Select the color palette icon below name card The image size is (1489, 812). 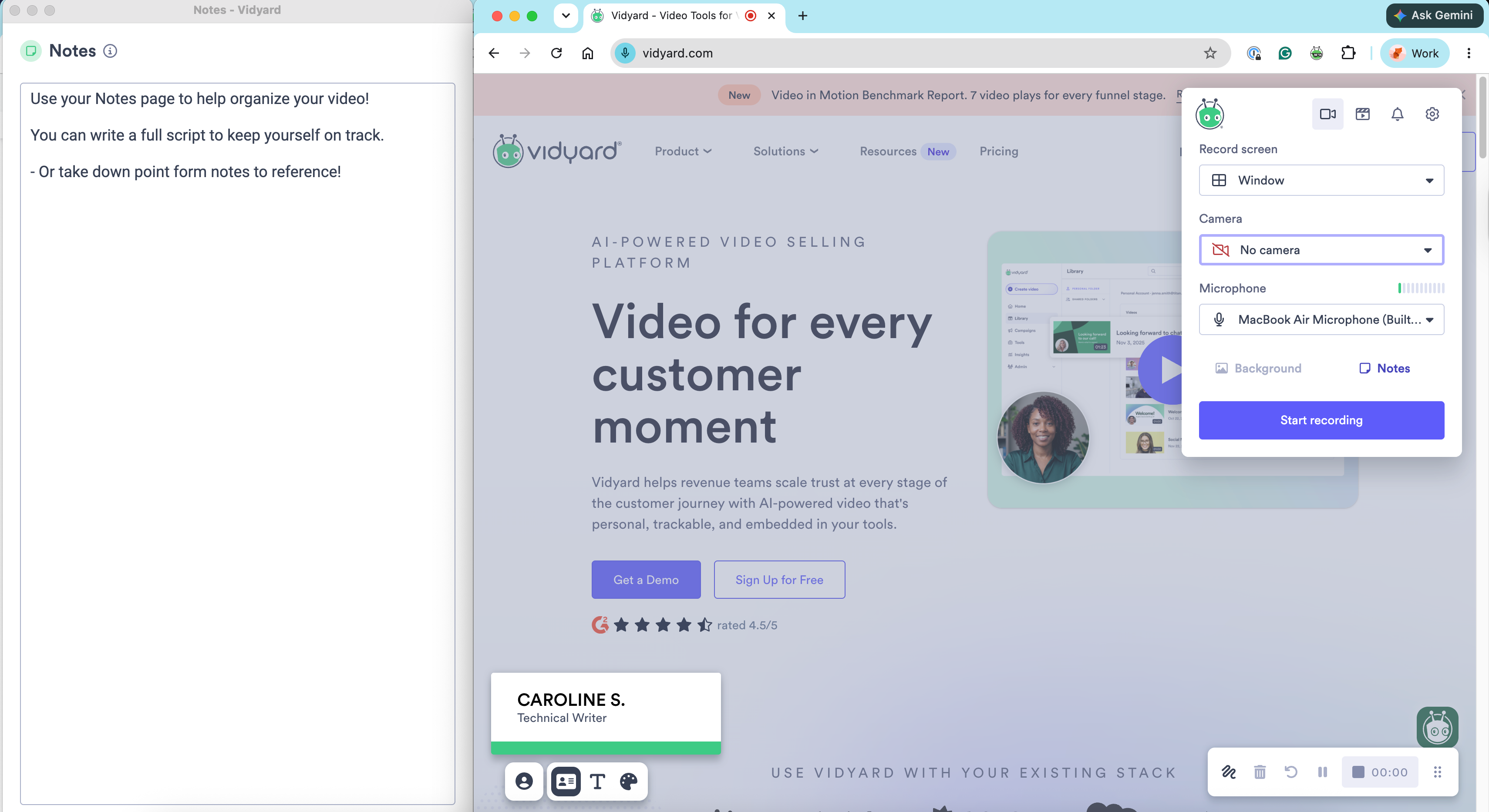click(x=628, y=782)
